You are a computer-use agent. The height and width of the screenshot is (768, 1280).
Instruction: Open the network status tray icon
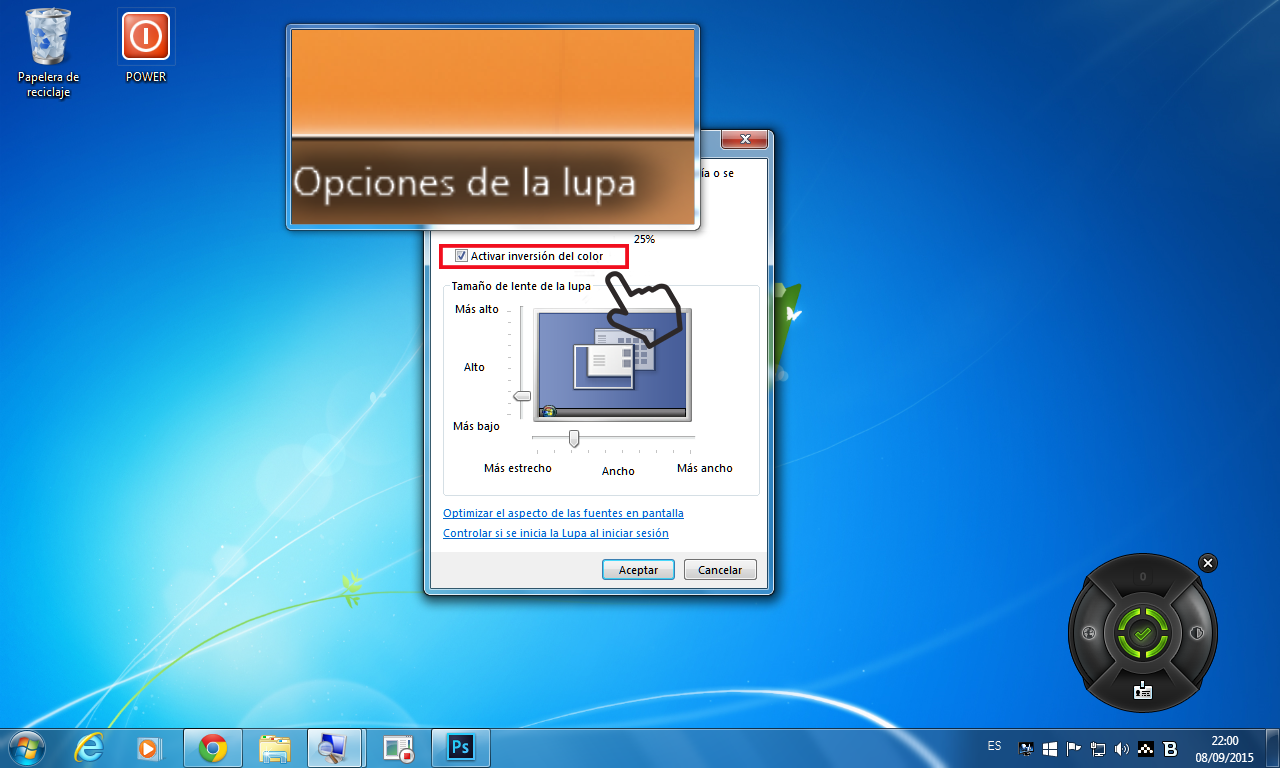pyautogui.click(x=1098, y=747)
